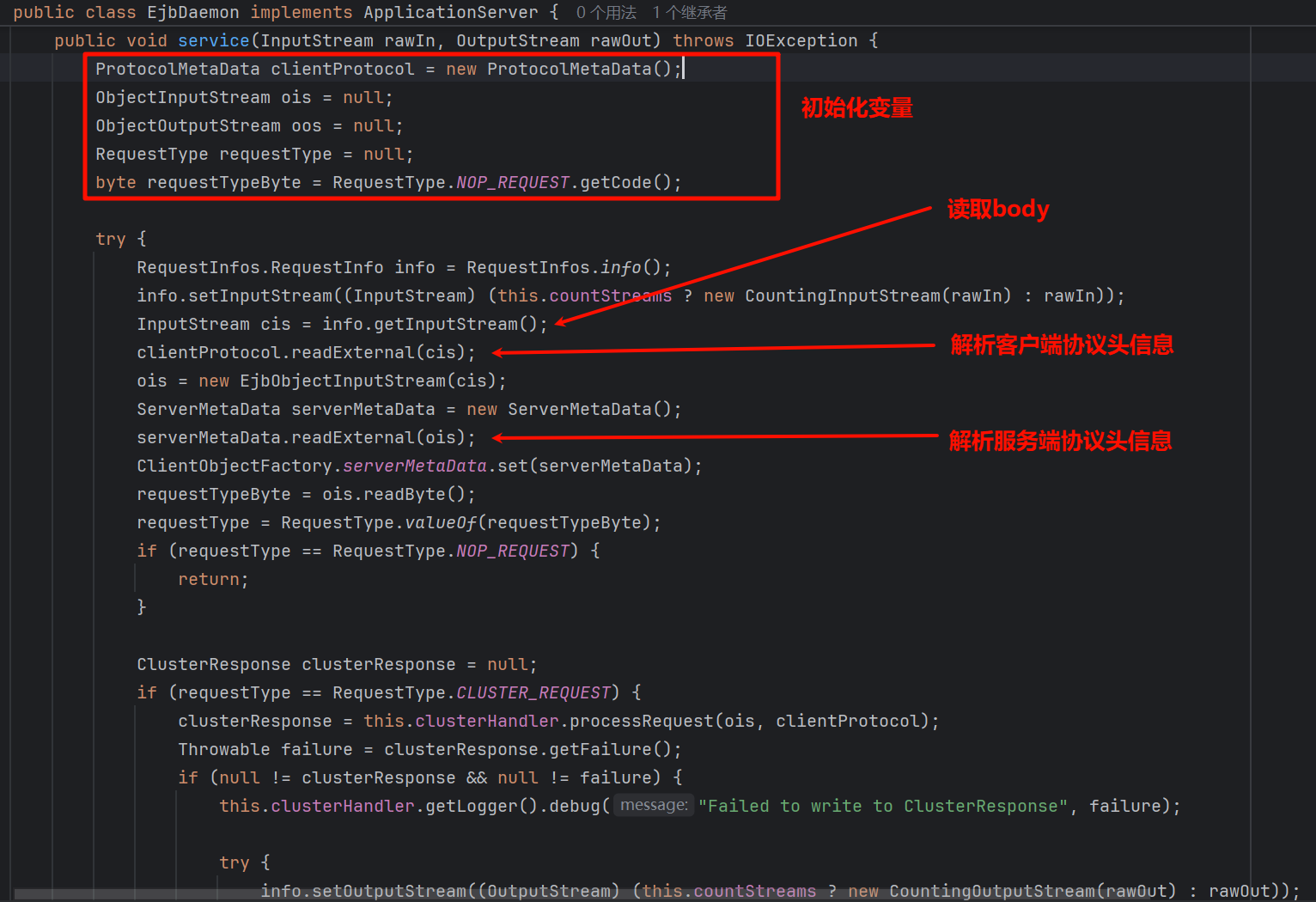Click NOP_REQUEST in the requestTypeByte declaration
This screenshot has height=902, width=1316.
(512, 182)
